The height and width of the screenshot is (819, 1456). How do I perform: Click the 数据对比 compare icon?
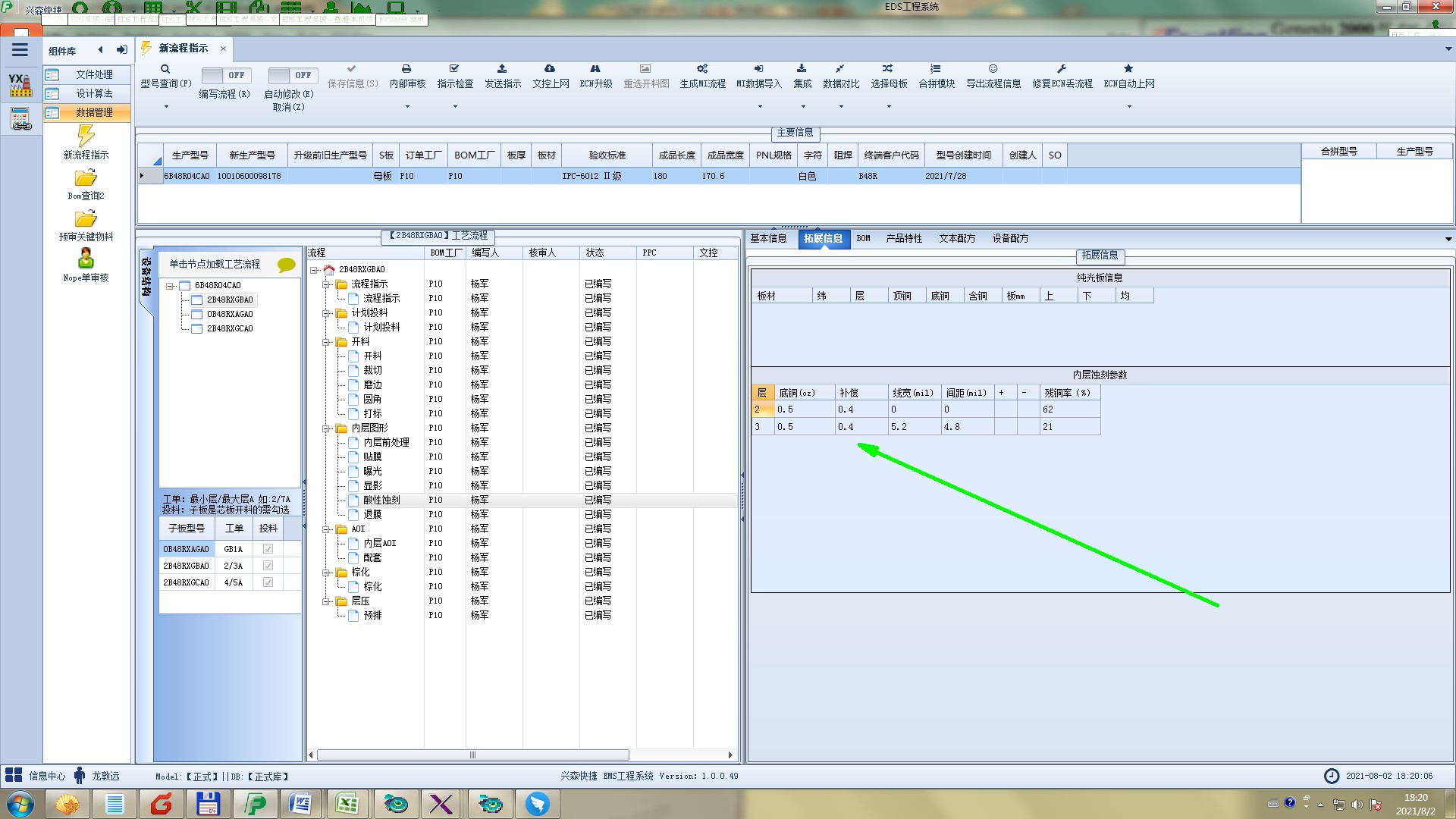tap(840, 69)
